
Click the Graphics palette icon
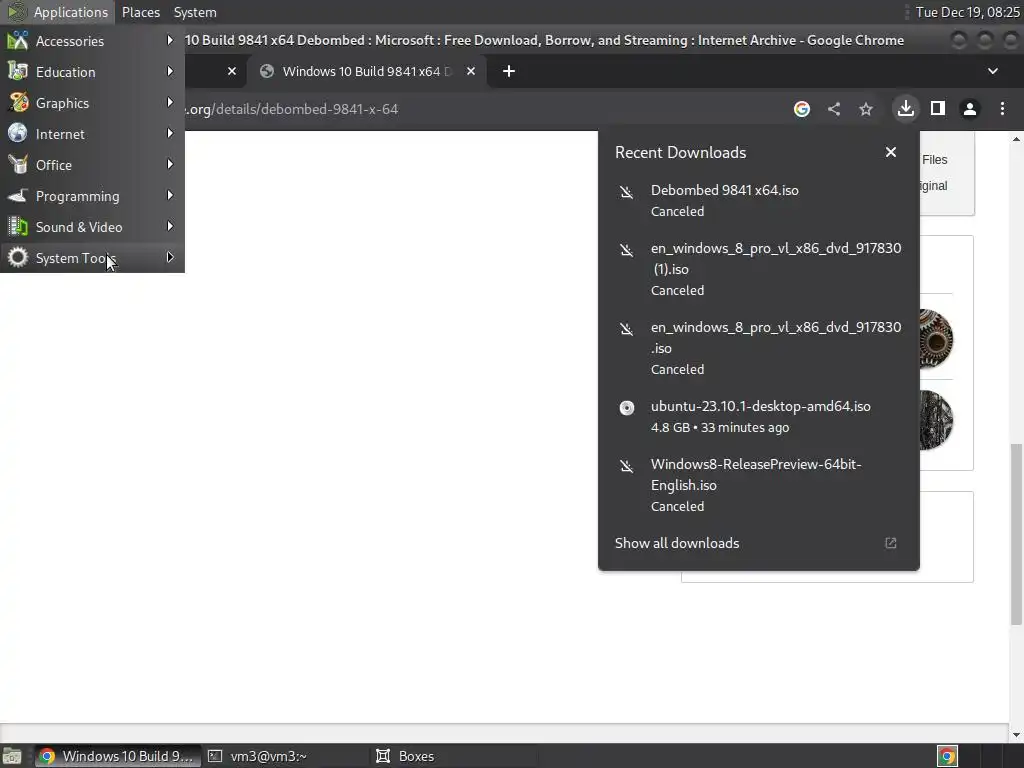[18, 103]
